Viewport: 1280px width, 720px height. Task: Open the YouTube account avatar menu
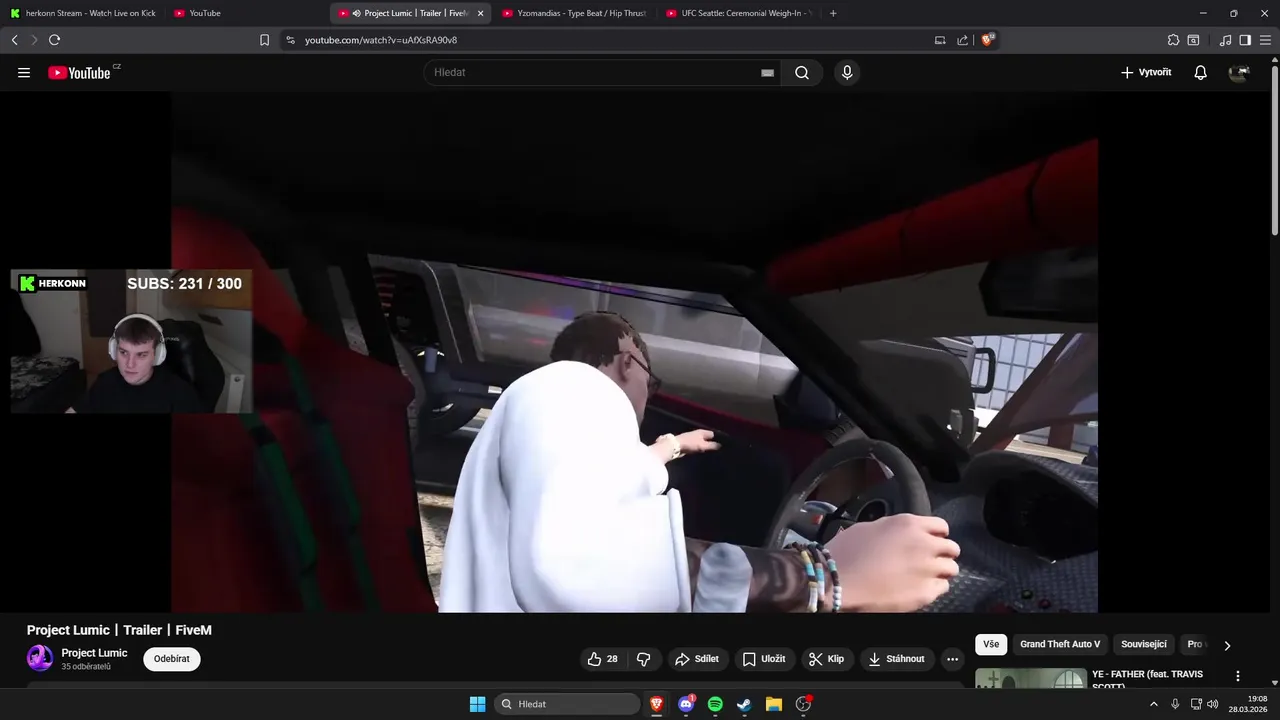[x=1239, y=72]
